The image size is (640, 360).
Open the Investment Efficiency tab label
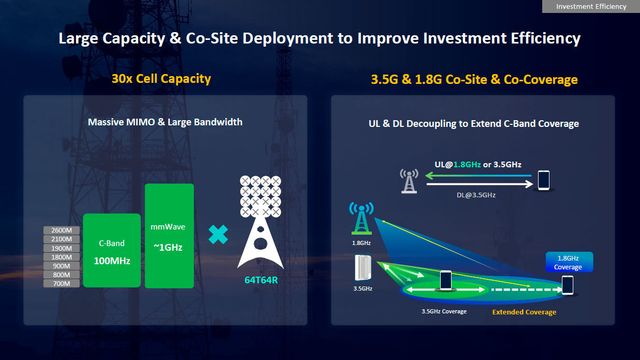[591, 7]
